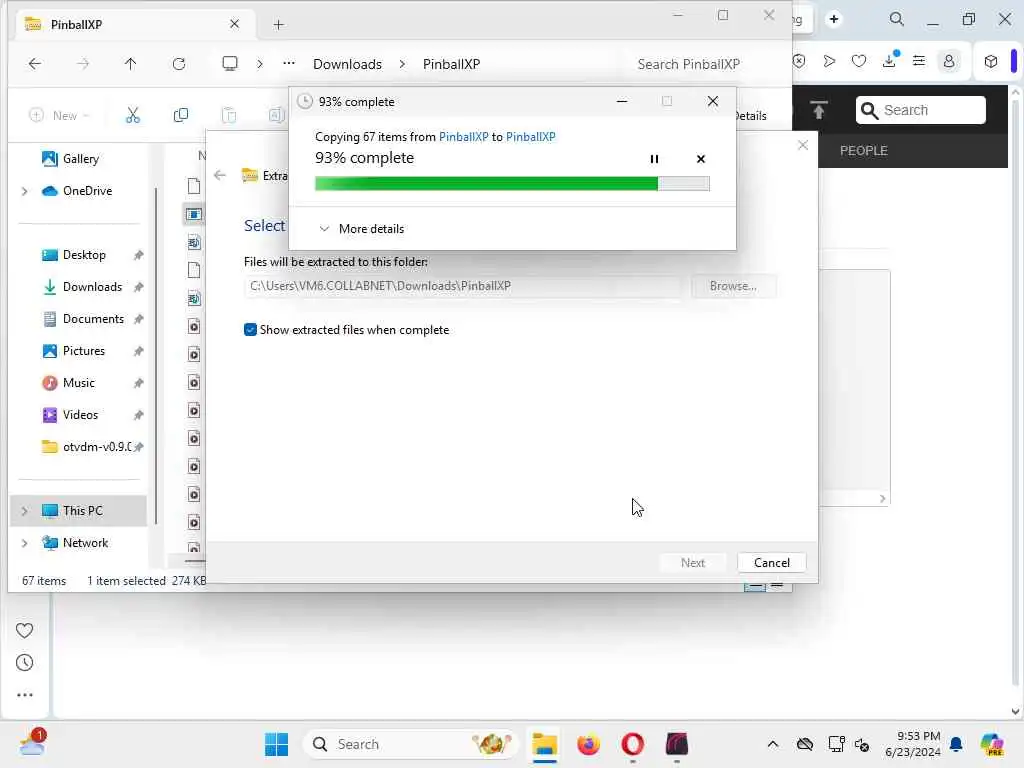Click the browser page Search field

coord(921,110)
